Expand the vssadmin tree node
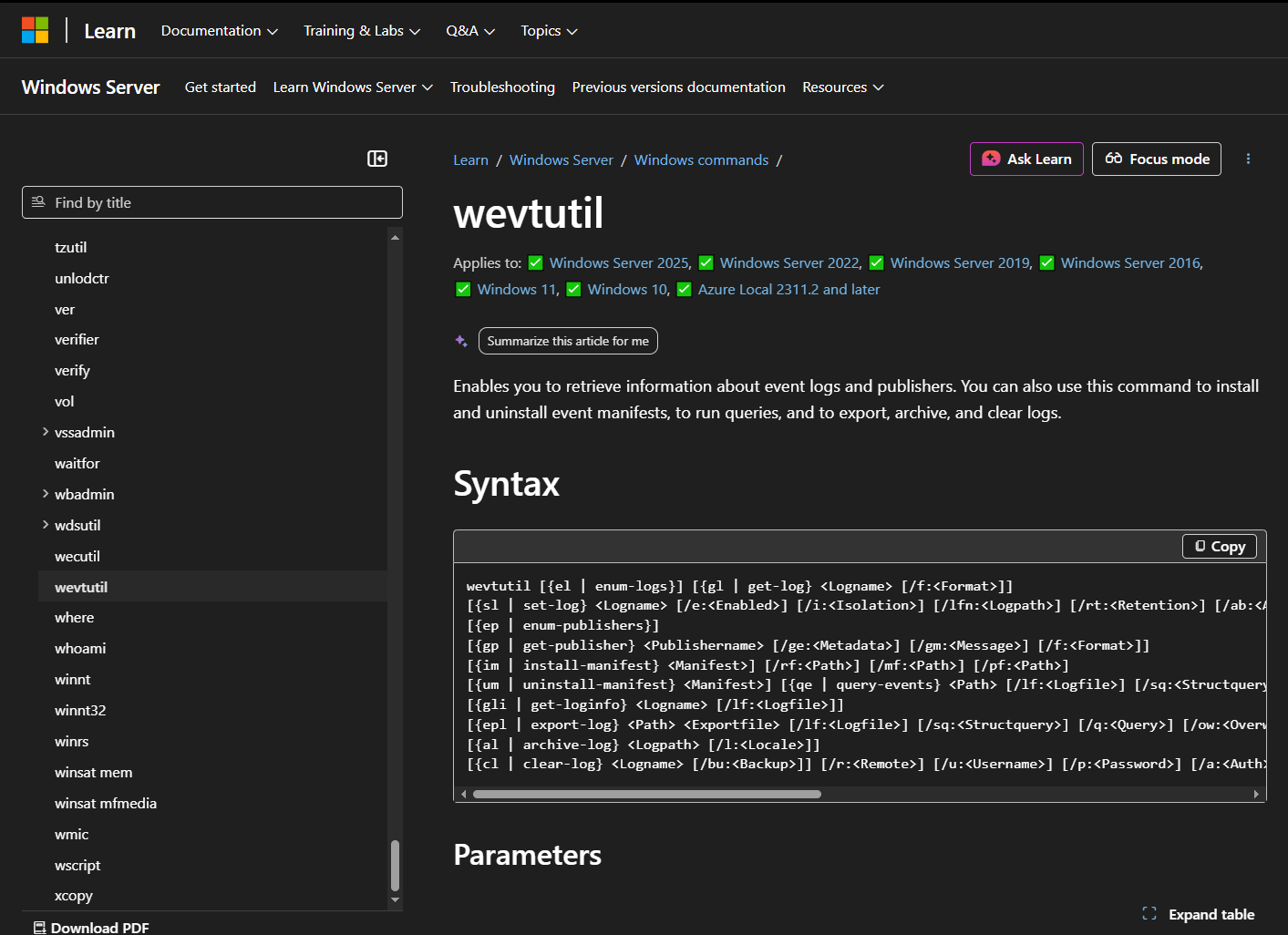This screenshot has height=935, width=1288. point(46,432)
